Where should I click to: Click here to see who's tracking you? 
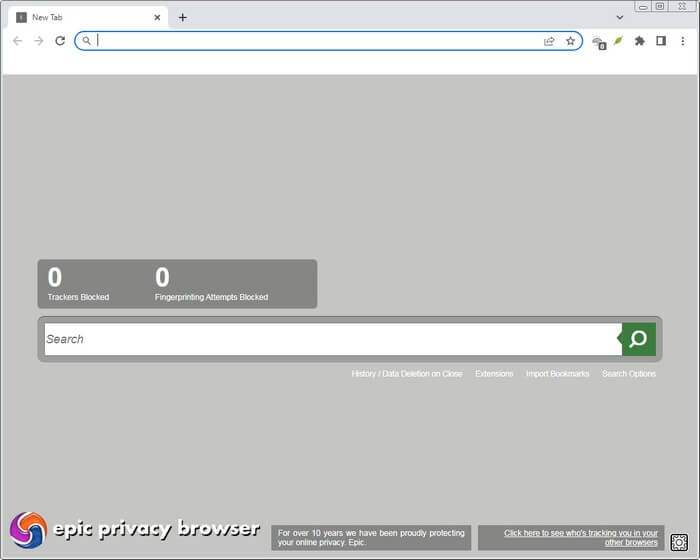click(580, 538)
